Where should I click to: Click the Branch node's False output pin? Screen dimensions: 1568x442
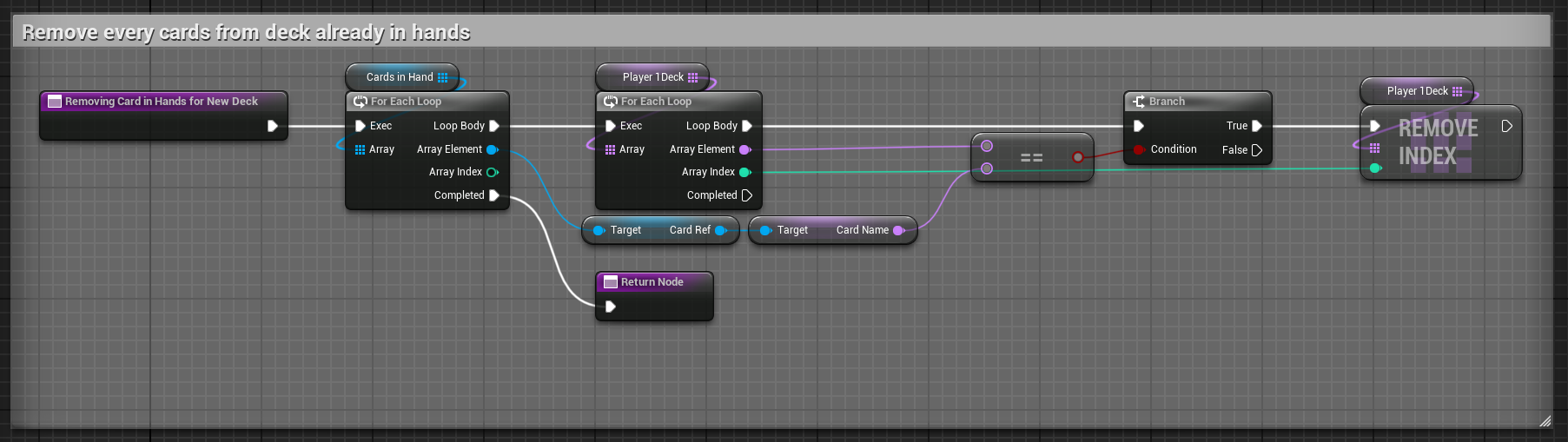click(x=1256, y=150)
